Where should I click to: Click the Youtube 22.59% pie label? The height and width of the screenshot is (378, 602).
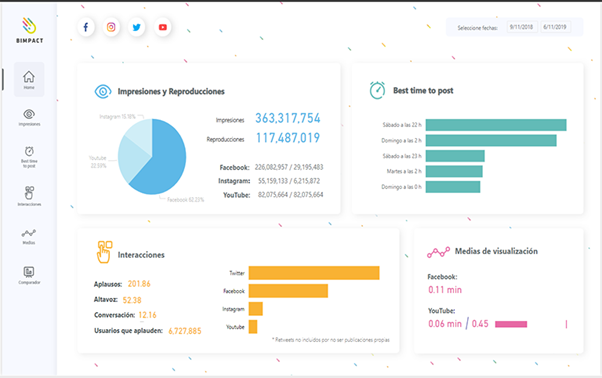[98, 162]
